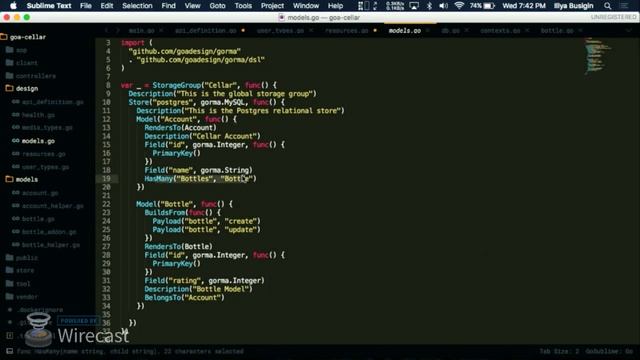Viewport: 640px width, 360px height.
Task: Open the Find menu
Action: pyautogui.click(x=169, y=6)
